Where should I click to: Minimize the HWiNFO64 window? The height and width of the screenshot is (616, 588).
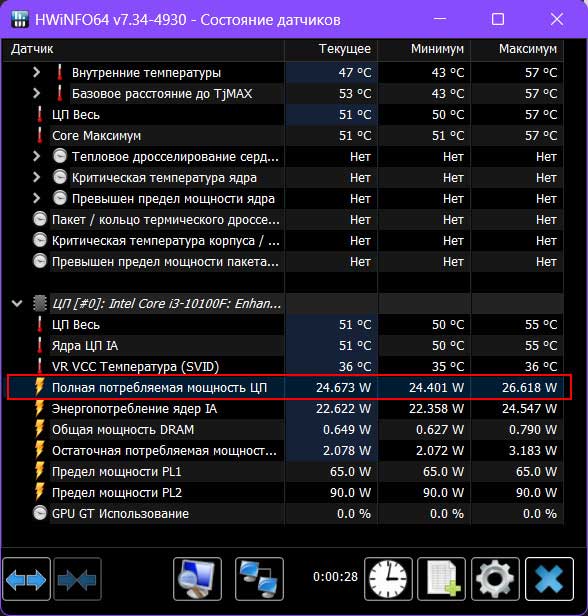point(440,19)
